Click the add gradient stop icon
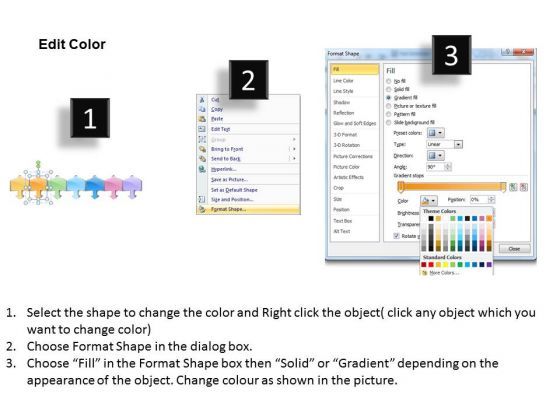This screenshot has width=560, height=420. click(513, 187)
